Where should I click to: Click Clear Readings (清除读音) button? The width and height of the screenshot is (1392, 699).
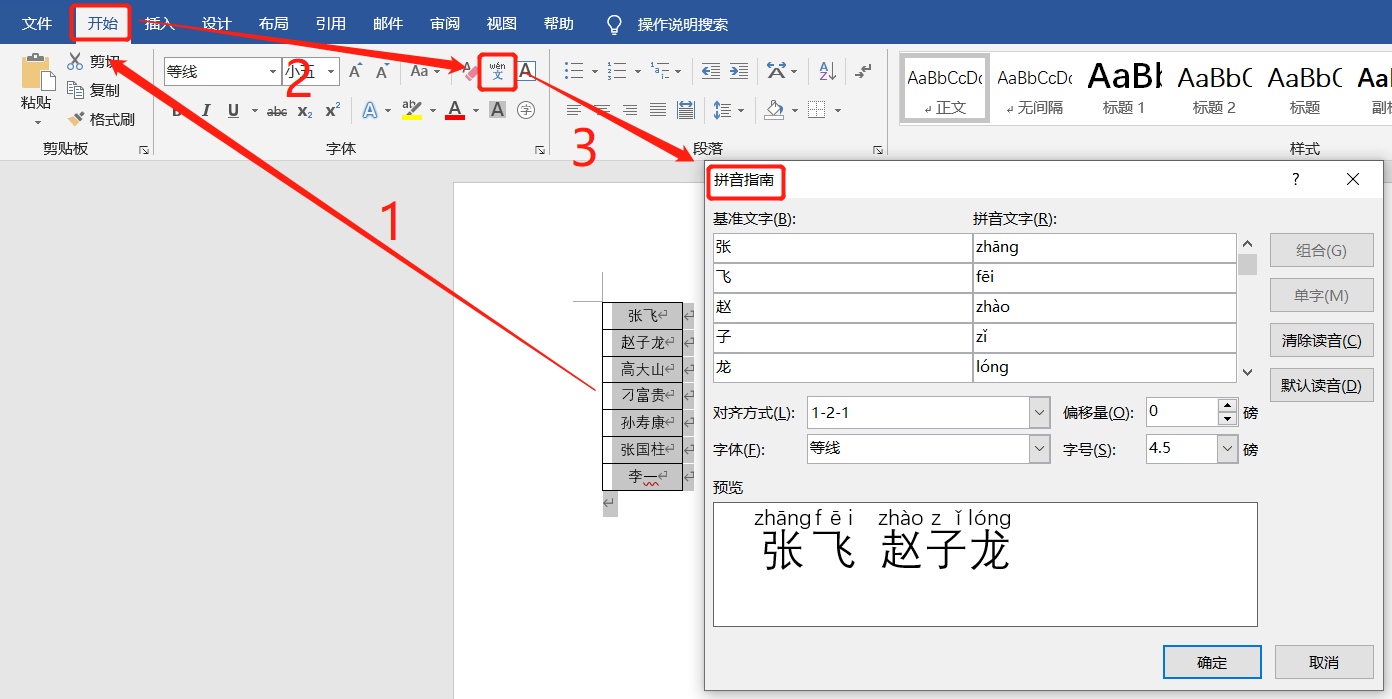(x=1322, y=340)
